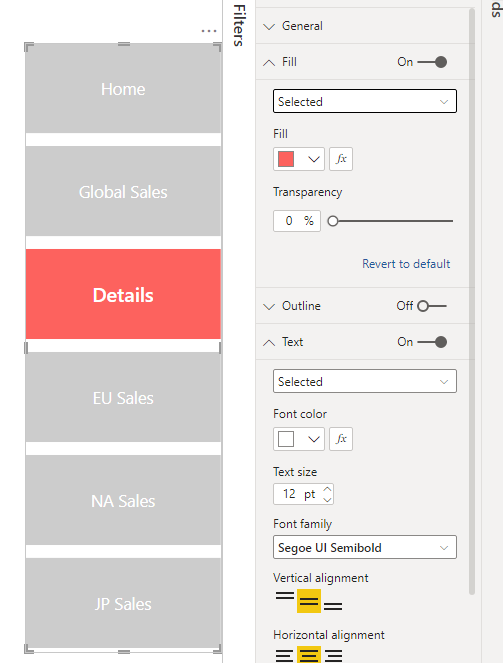Click the Global Sales navigation button
Screen dimensions: 503x663
coord(123,191)
